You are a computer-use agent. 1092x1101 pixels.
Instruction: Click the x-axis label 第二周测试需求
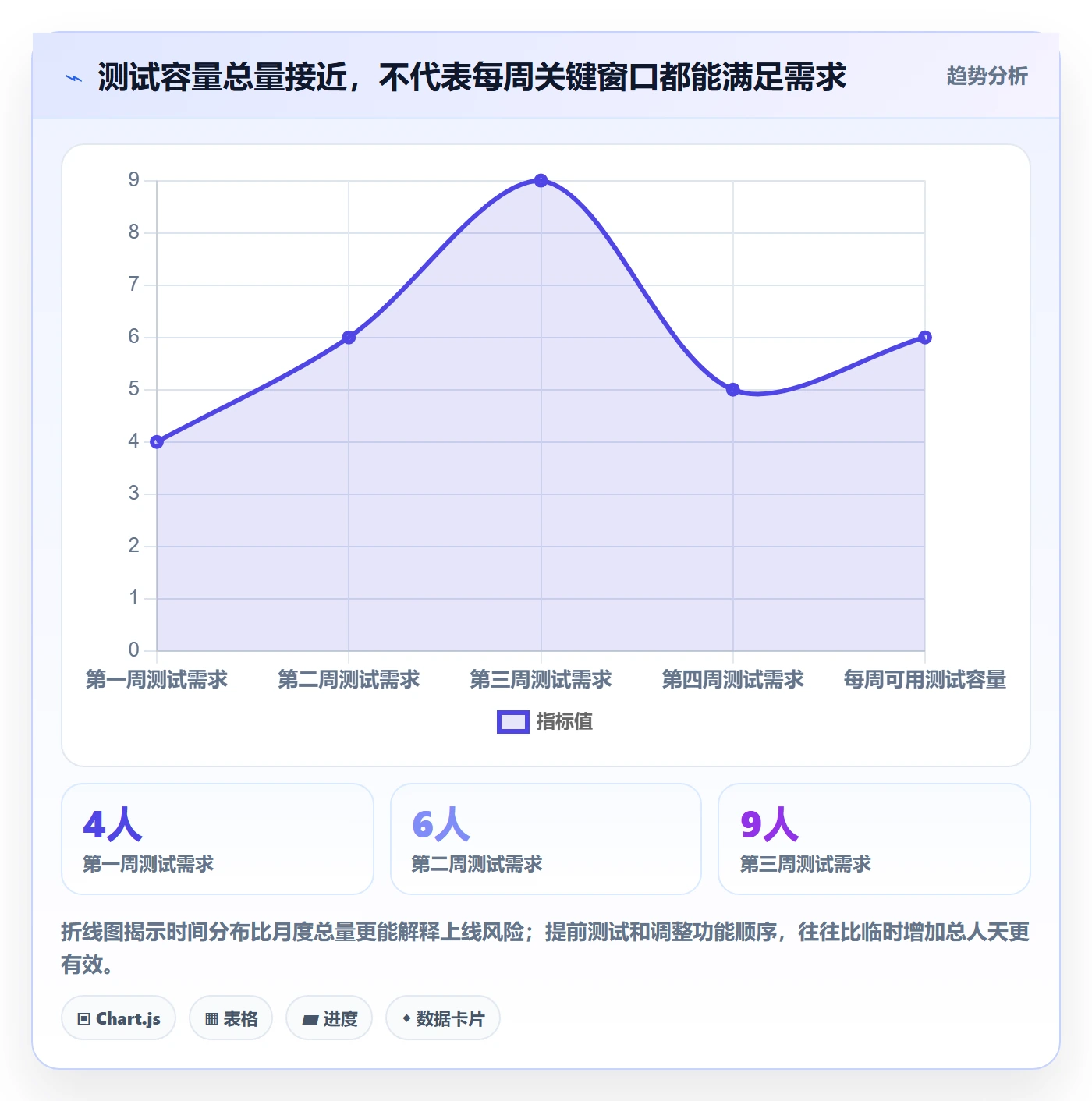tap(349, 680)
